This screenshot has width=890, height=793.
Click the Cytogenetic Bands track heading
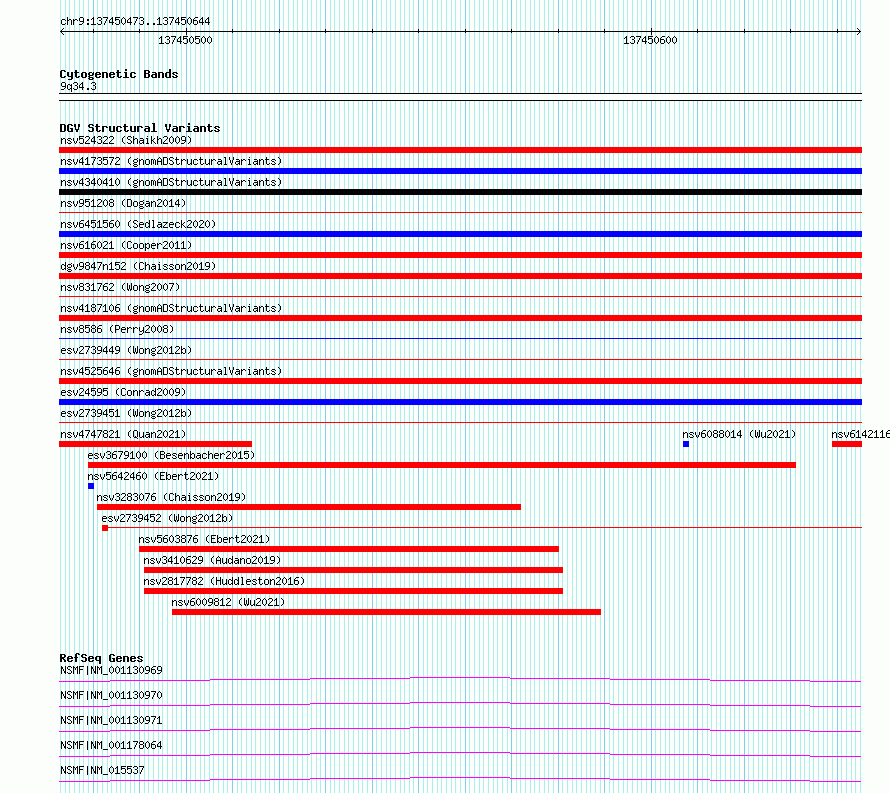pos(119,74)
